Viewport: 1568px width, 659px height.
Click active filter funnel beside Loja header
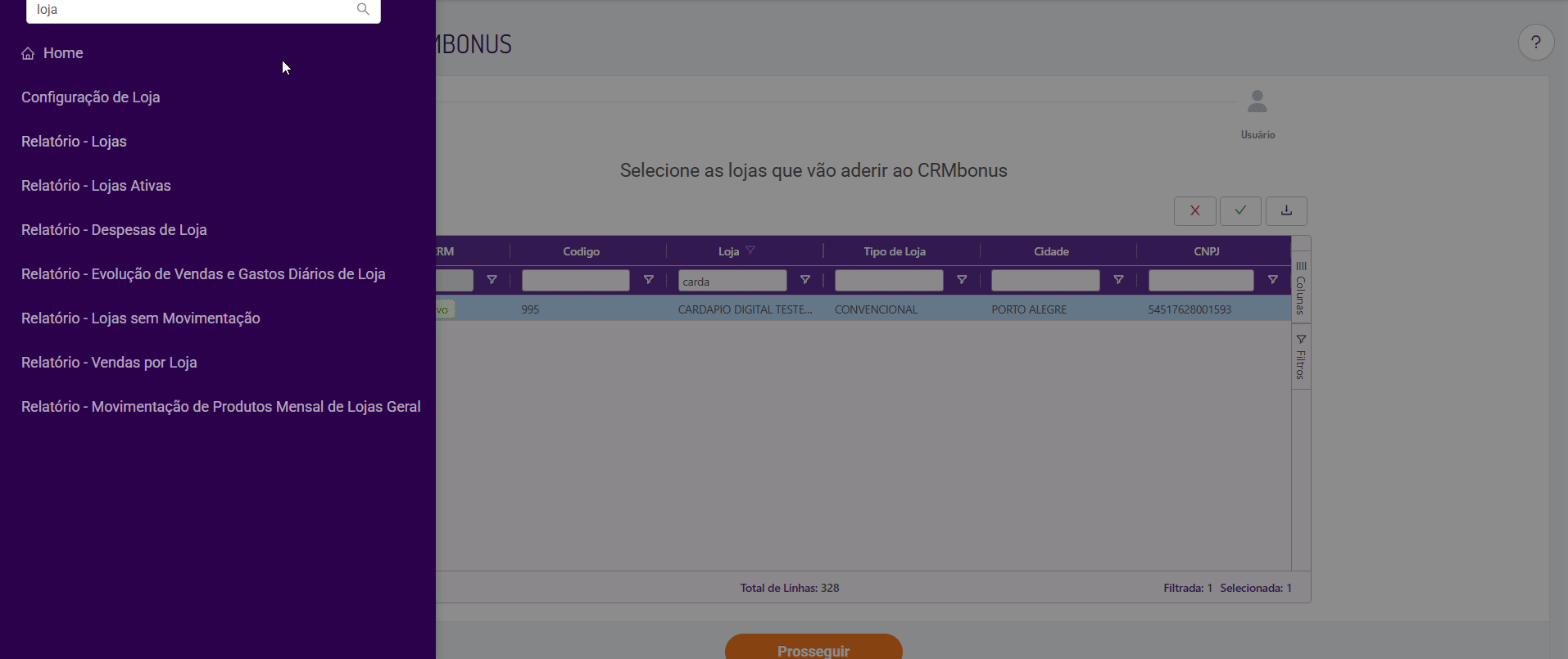(750, 251)
